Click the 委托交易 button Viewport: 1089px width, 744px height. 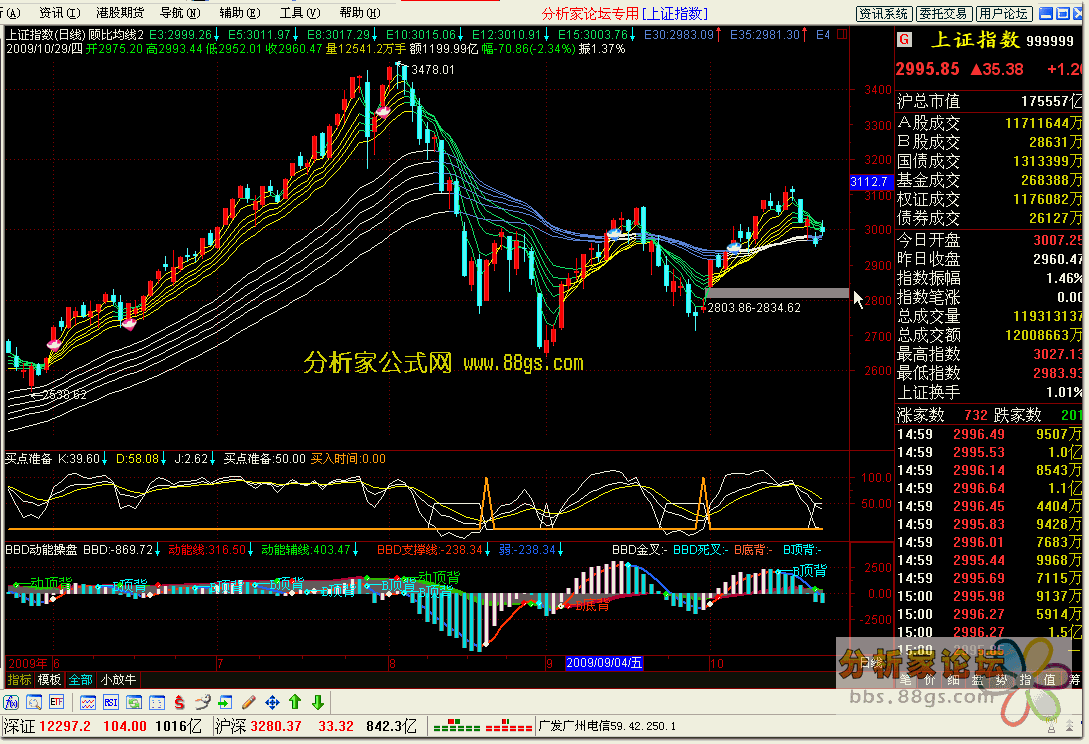click(x=943, y=13)
